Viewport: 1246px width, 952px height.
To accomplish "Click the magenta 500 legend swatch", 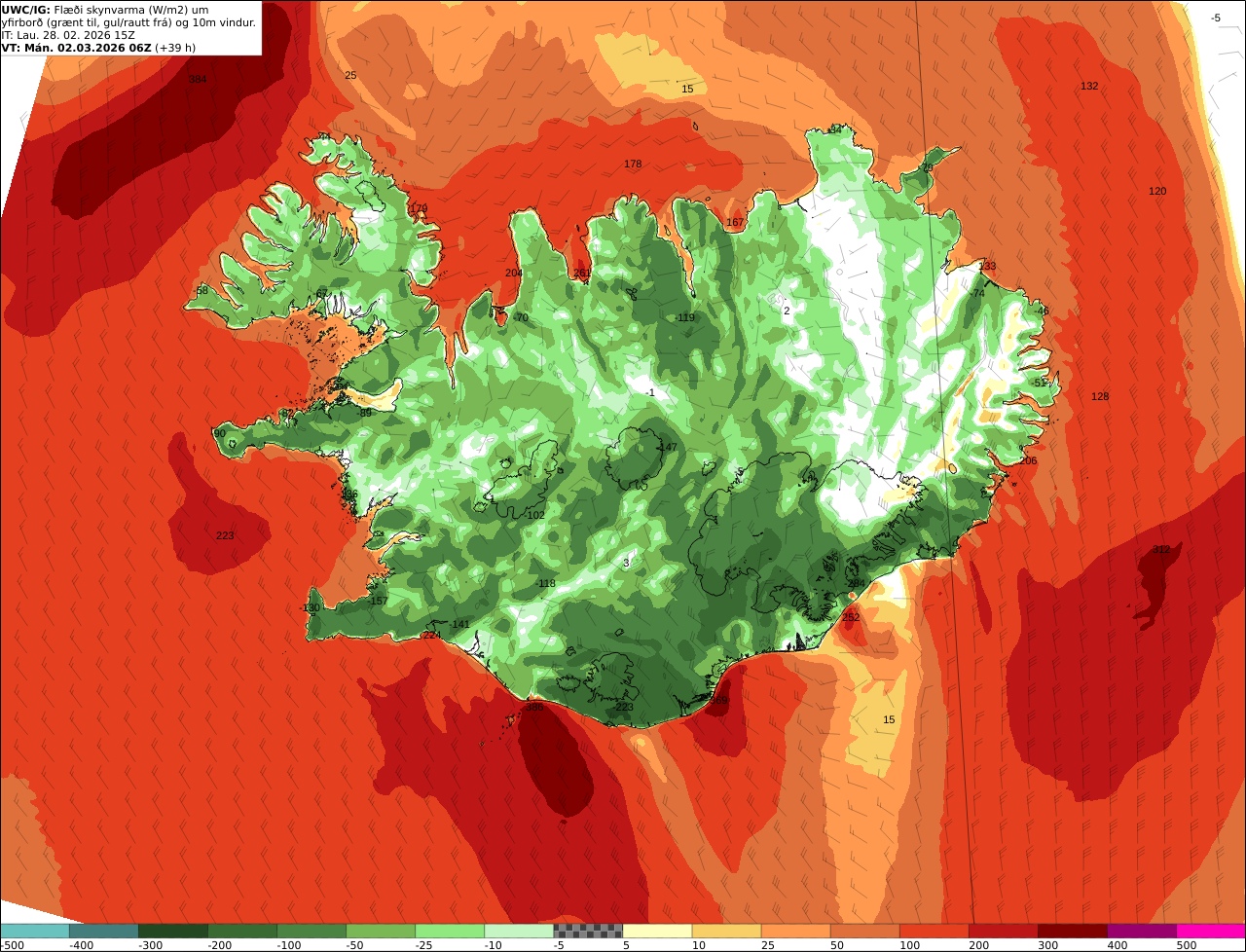I will 1211,930.
